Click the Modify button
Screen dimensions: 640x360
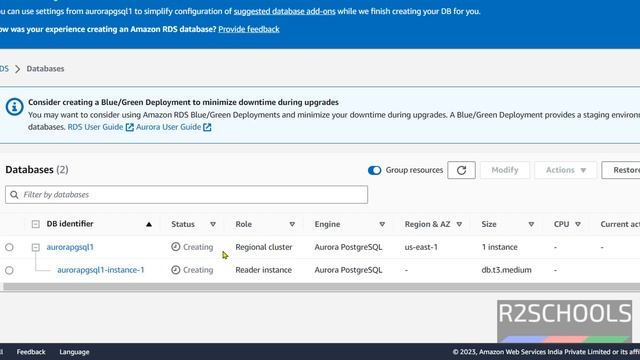point(505,170)
